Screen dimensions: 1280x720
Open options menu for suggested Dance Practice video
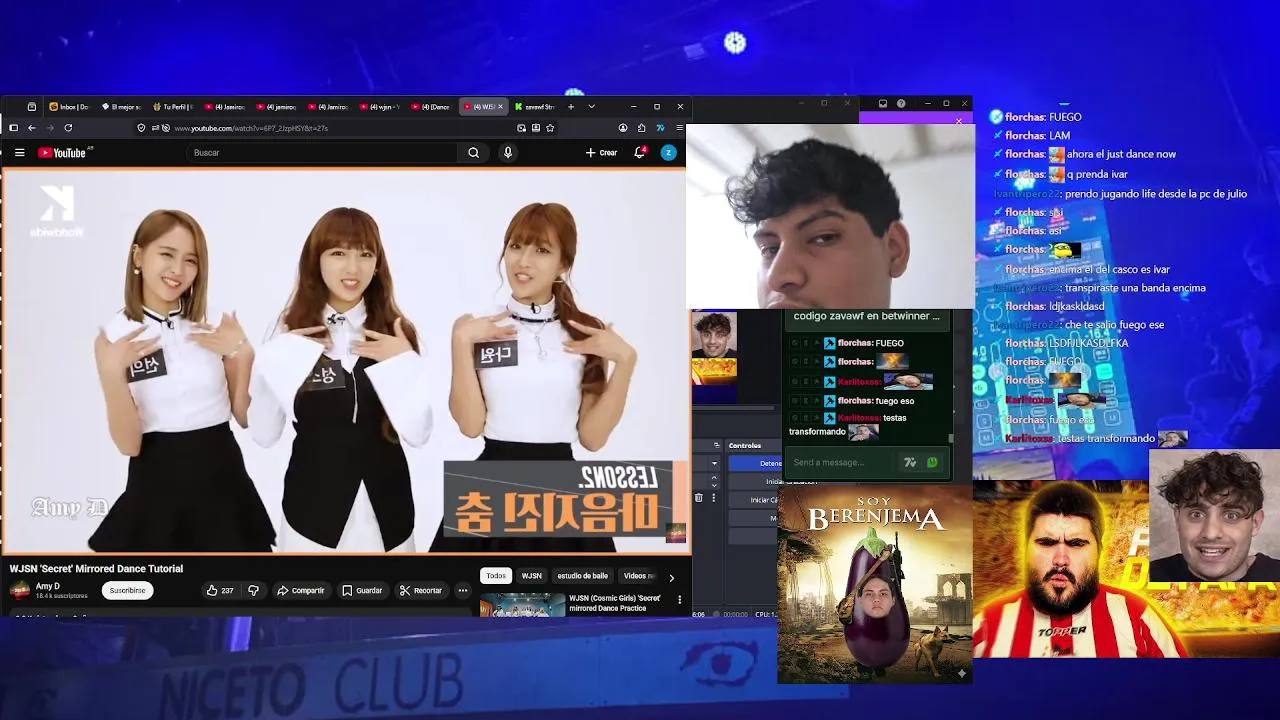(x=680, y=600)
